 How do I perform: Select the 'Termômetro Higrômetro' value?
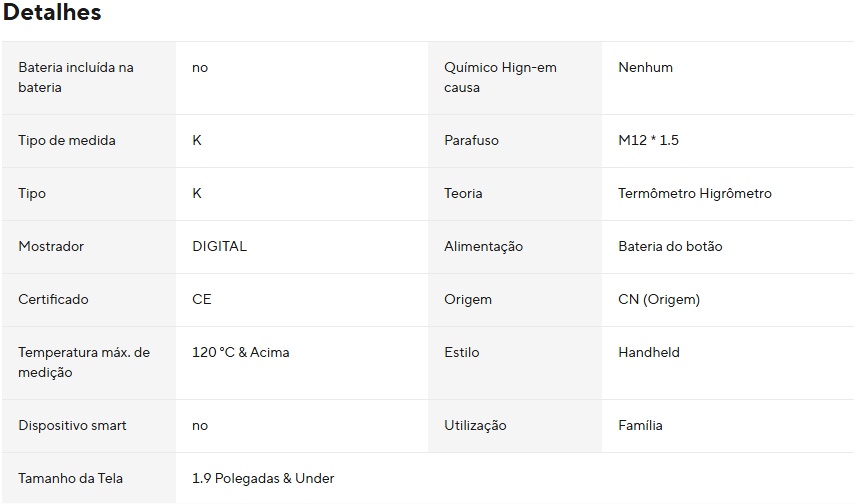click(695, 193)
